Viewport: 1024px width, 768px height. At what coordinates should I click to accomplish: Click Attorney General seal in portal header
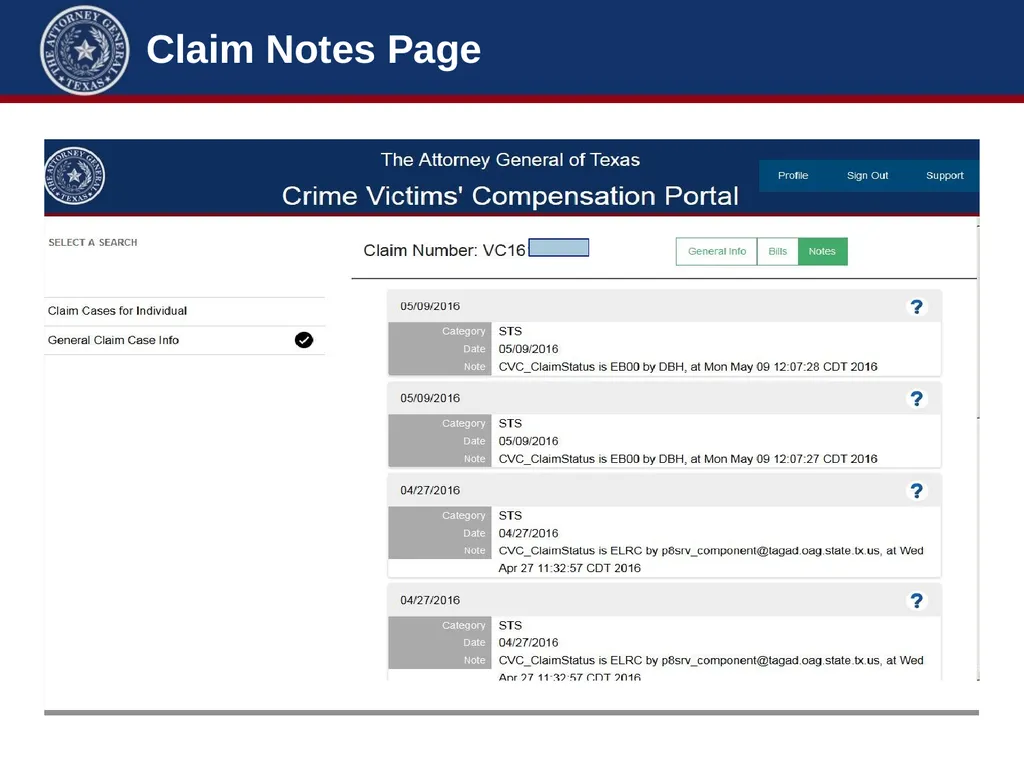[x=74, y=176]
